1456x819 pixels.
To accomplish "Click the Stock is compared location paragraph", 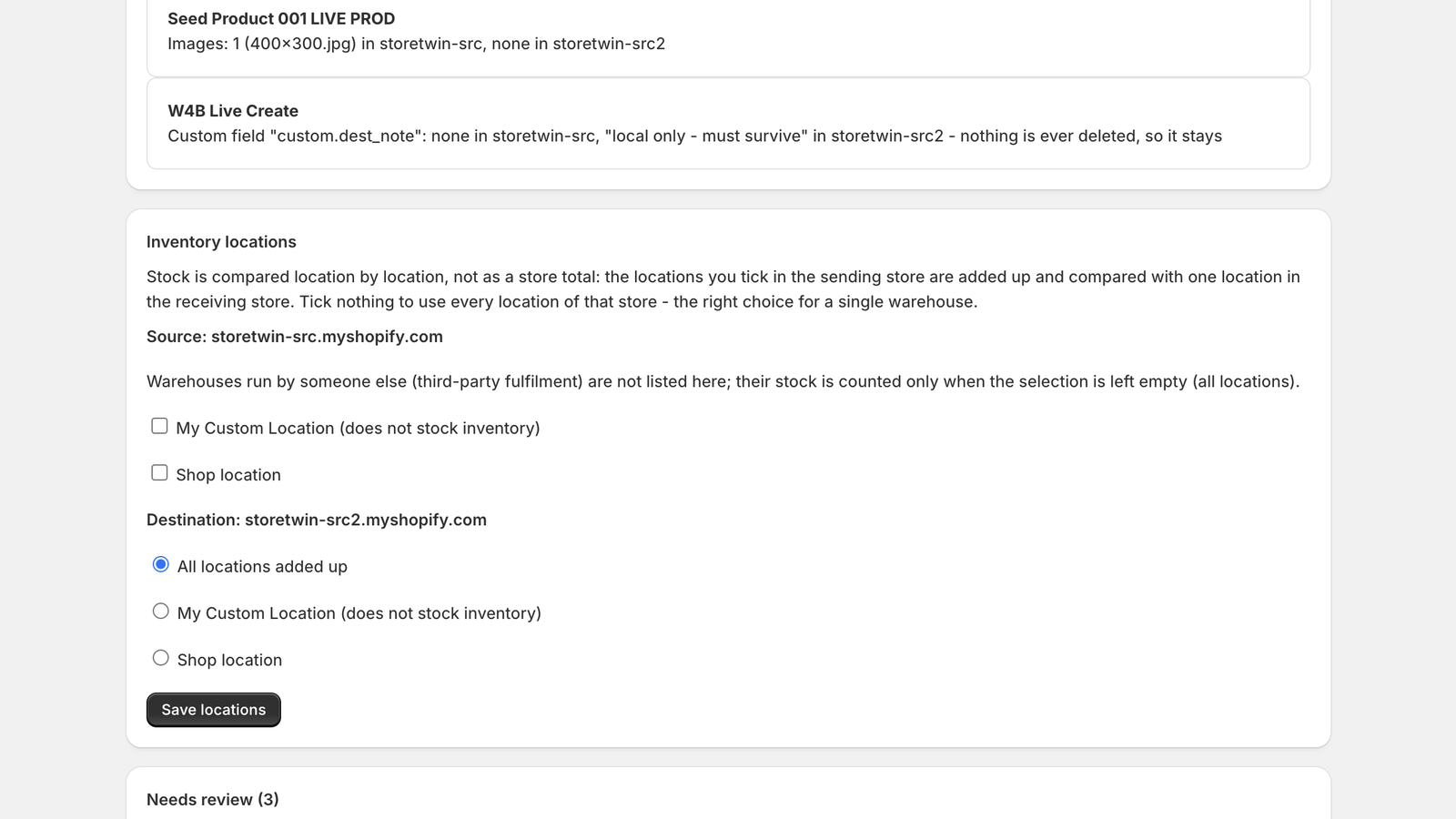I will [723, 289].
